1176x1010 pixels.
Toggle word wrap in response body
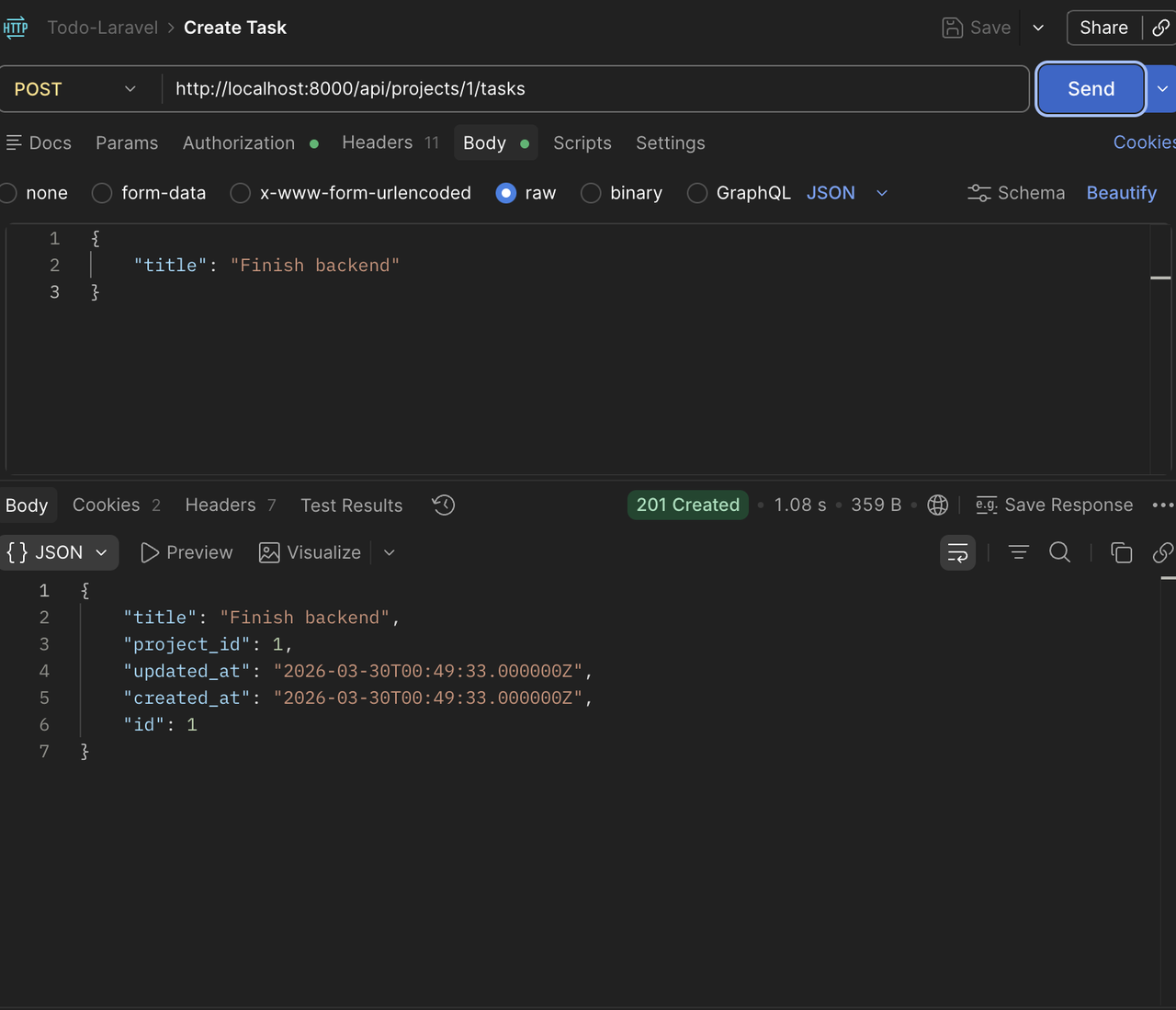point(957,552)
